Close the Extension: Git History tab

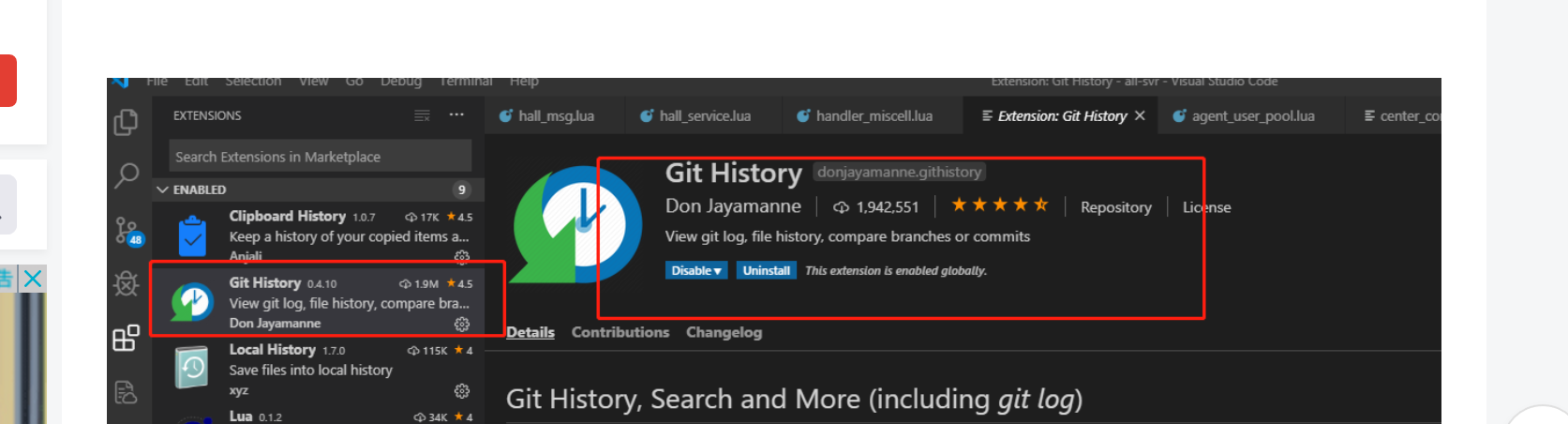[1140, 115]
